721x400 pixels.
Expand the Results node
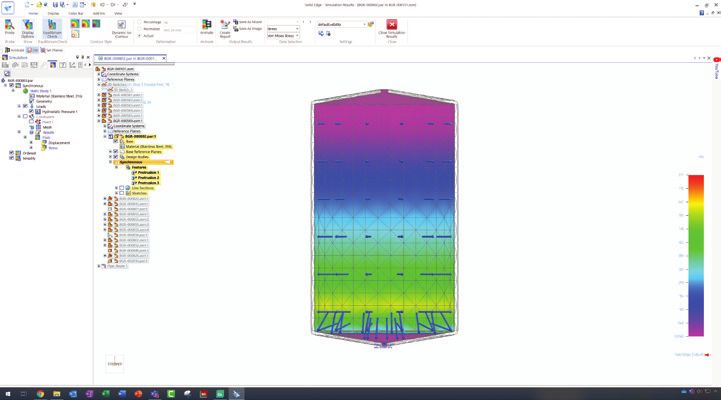click(19, 132)
